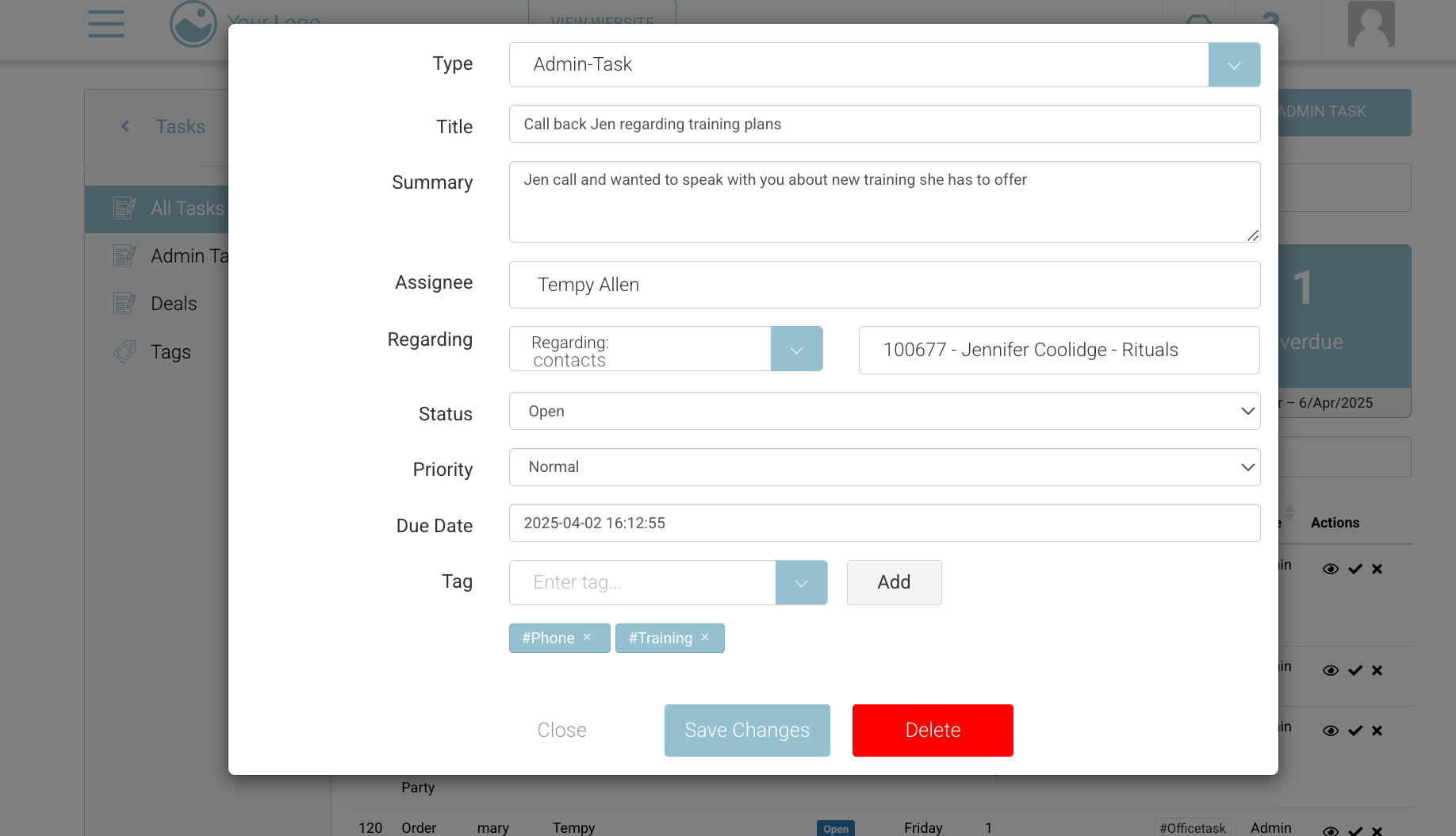This screenshot has height=836, width=1456.
Task: Click the Tags sidebar icon
Action: click(125, 351)
